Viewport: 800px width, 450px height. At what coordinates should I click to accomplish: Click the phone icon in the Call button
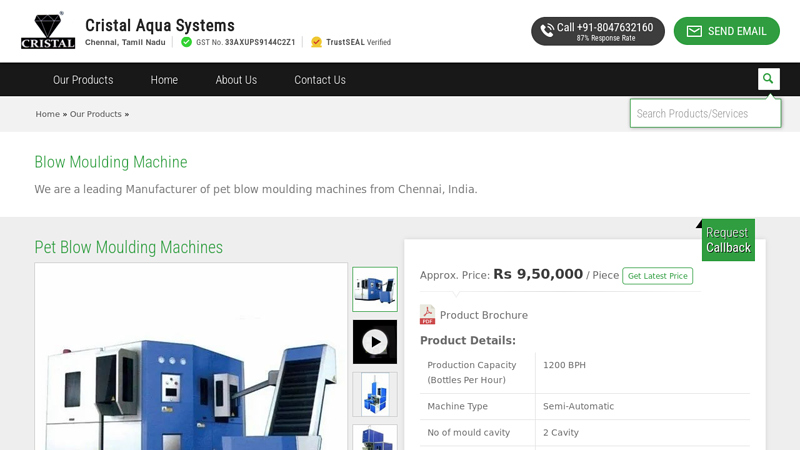547,31
